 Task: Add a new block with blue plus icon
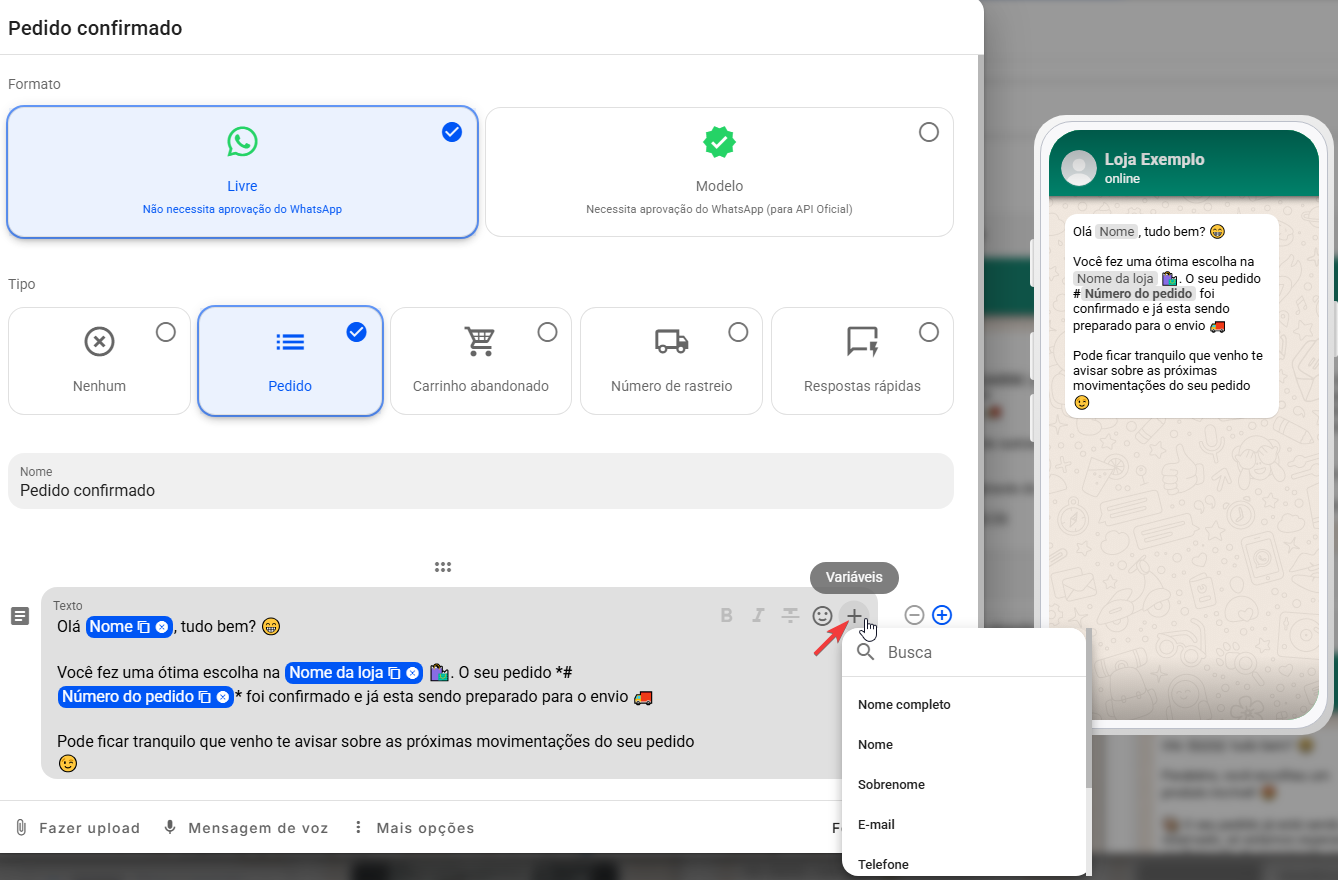click(942, 615)
